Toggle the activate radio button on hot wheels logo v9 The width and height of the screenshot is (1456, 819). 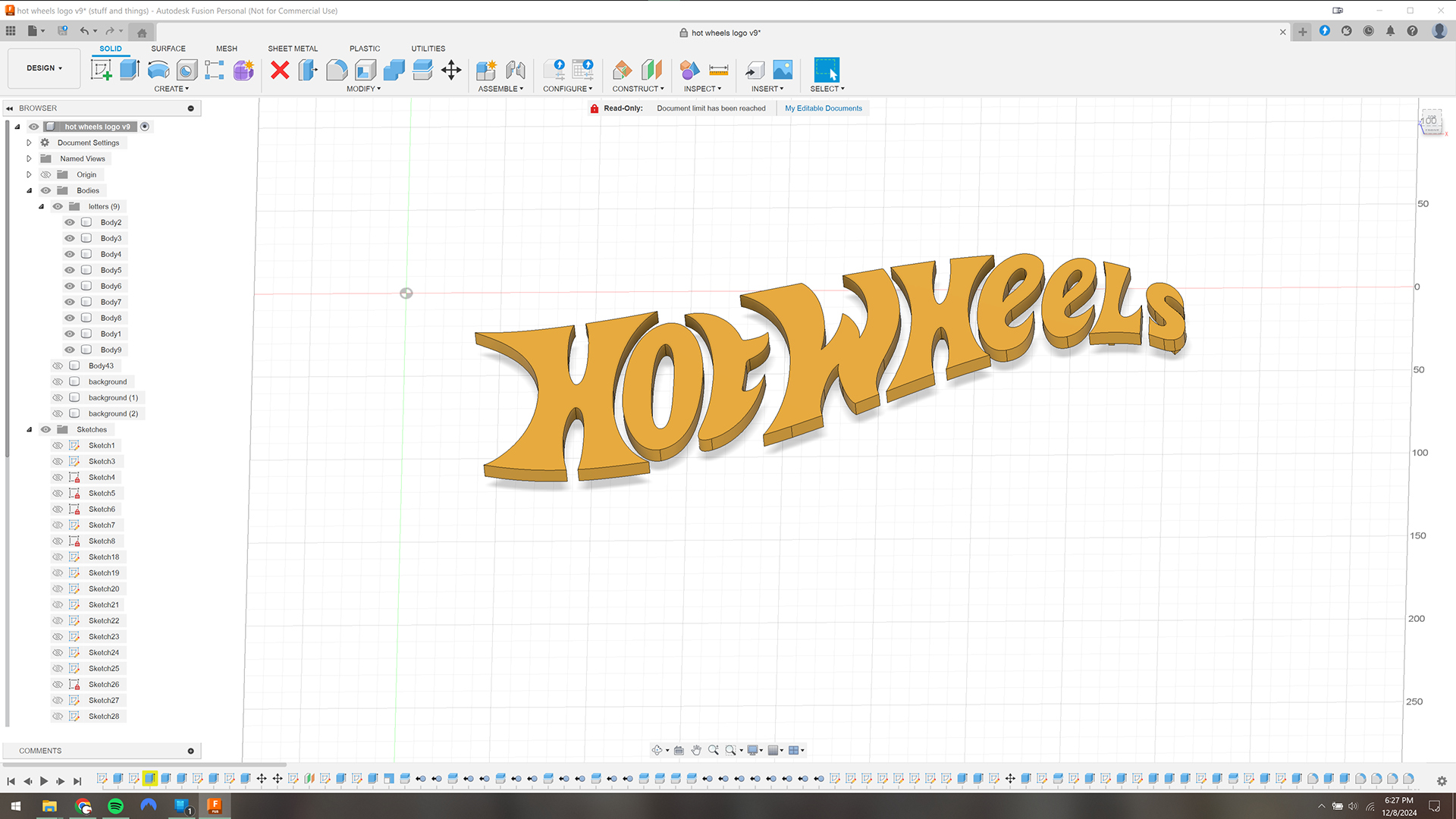pyautogui.click(x=145, y=127)
